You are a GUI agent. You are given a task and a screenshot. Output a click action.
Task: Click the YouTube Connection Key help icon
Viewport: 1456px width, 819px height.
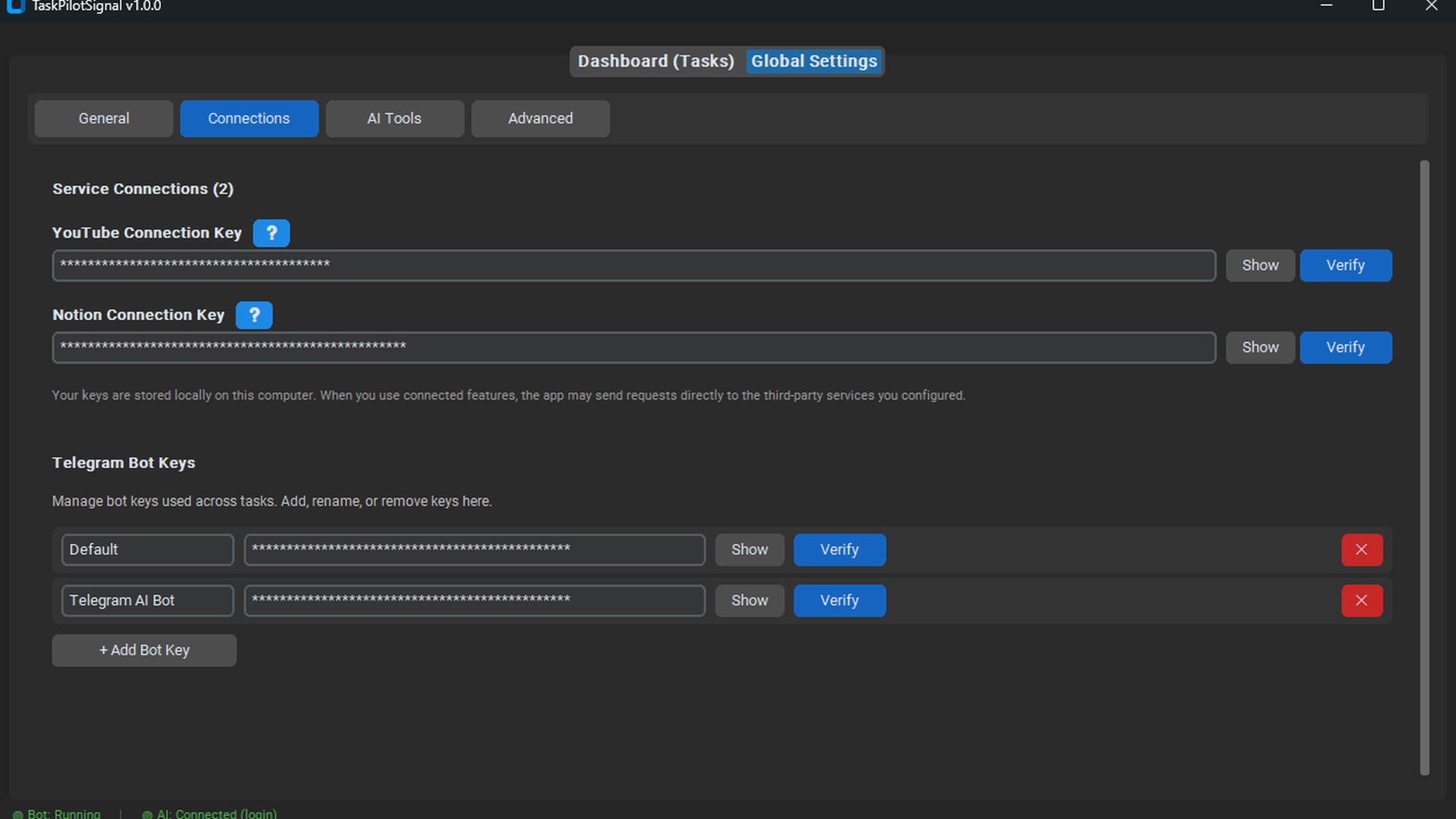tap(271, 233)
